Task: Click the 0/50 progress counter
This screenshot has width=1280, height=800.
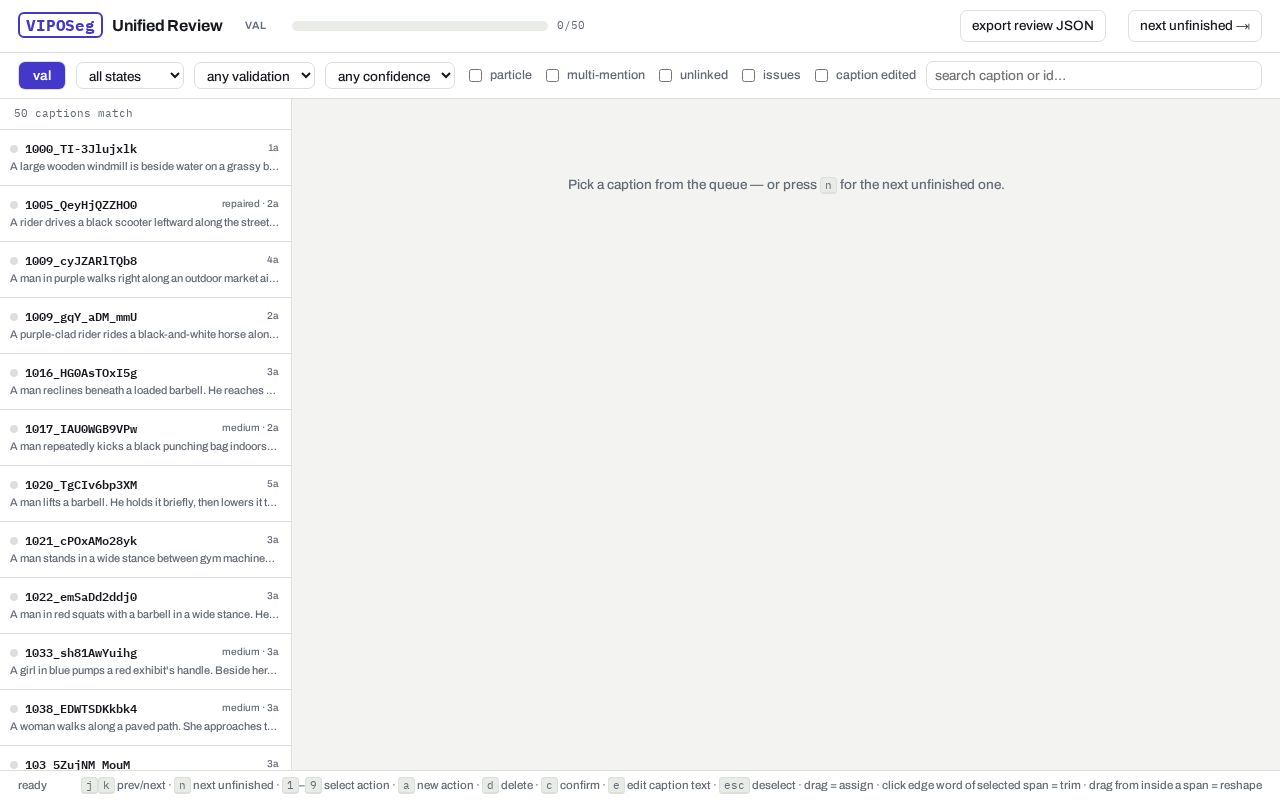Action: pos(571,26)
